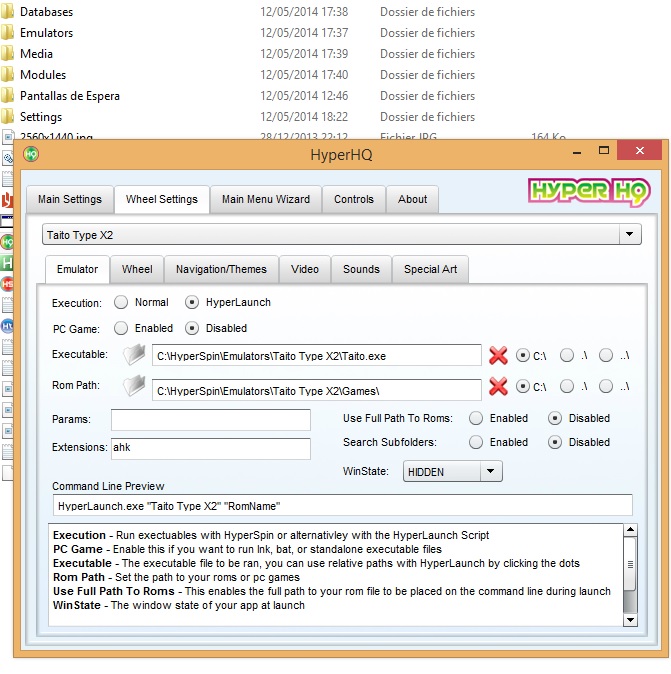Select the Pantallas de Espera folder icon
The width and height of the screenshot is (671, 674).
pos(7,95)
